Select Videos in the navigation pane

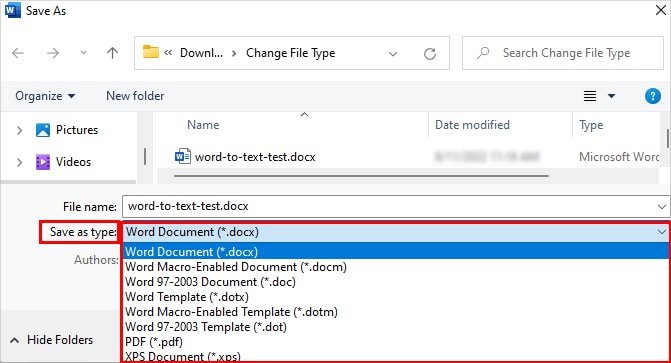pos(73,162)
